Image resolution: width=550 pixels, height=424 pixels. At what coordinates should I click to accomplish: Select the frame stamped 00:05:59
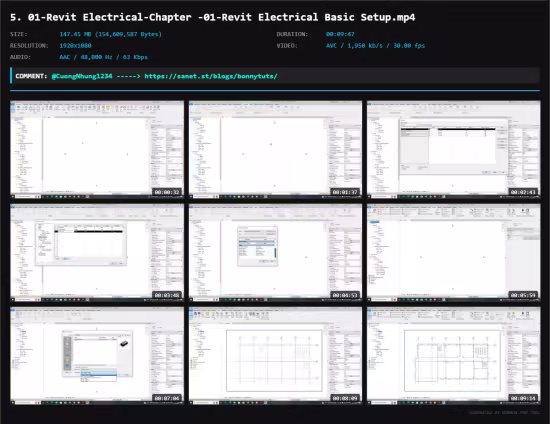[x=454, y=253]
